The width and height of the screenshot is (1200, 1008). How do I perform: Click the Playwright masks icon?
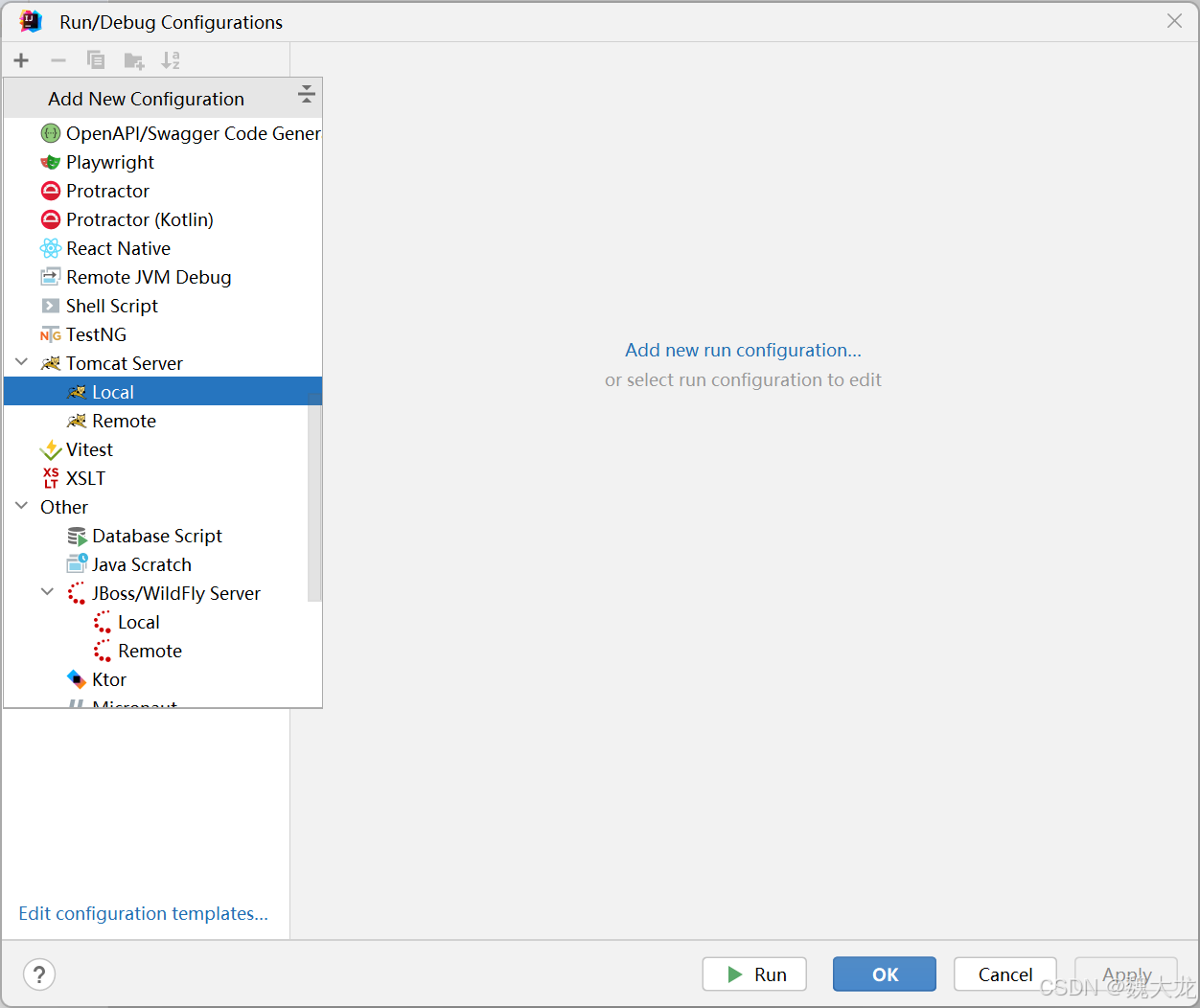click(51, 162)
